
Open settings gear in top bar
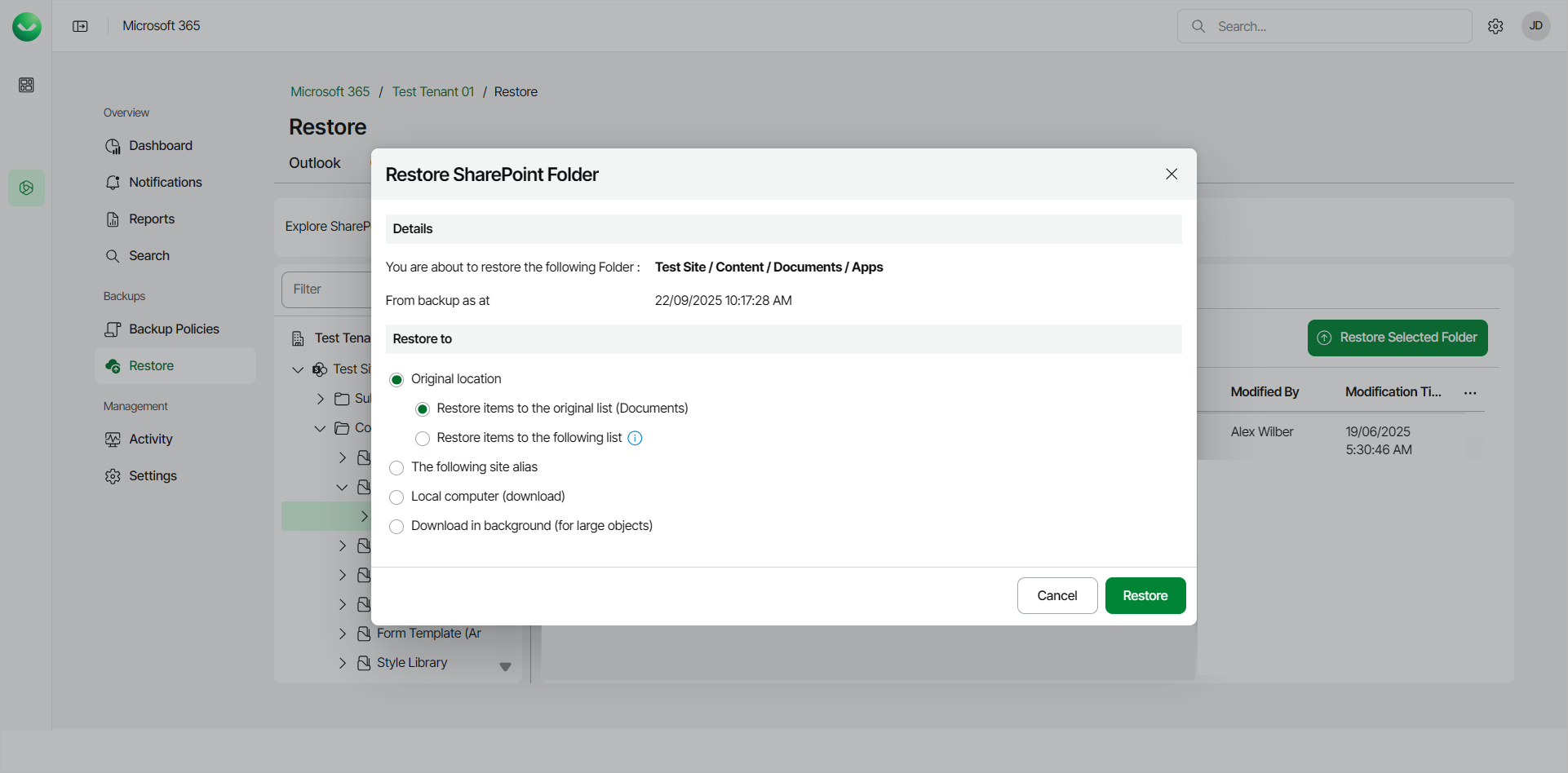(1495, 26)
